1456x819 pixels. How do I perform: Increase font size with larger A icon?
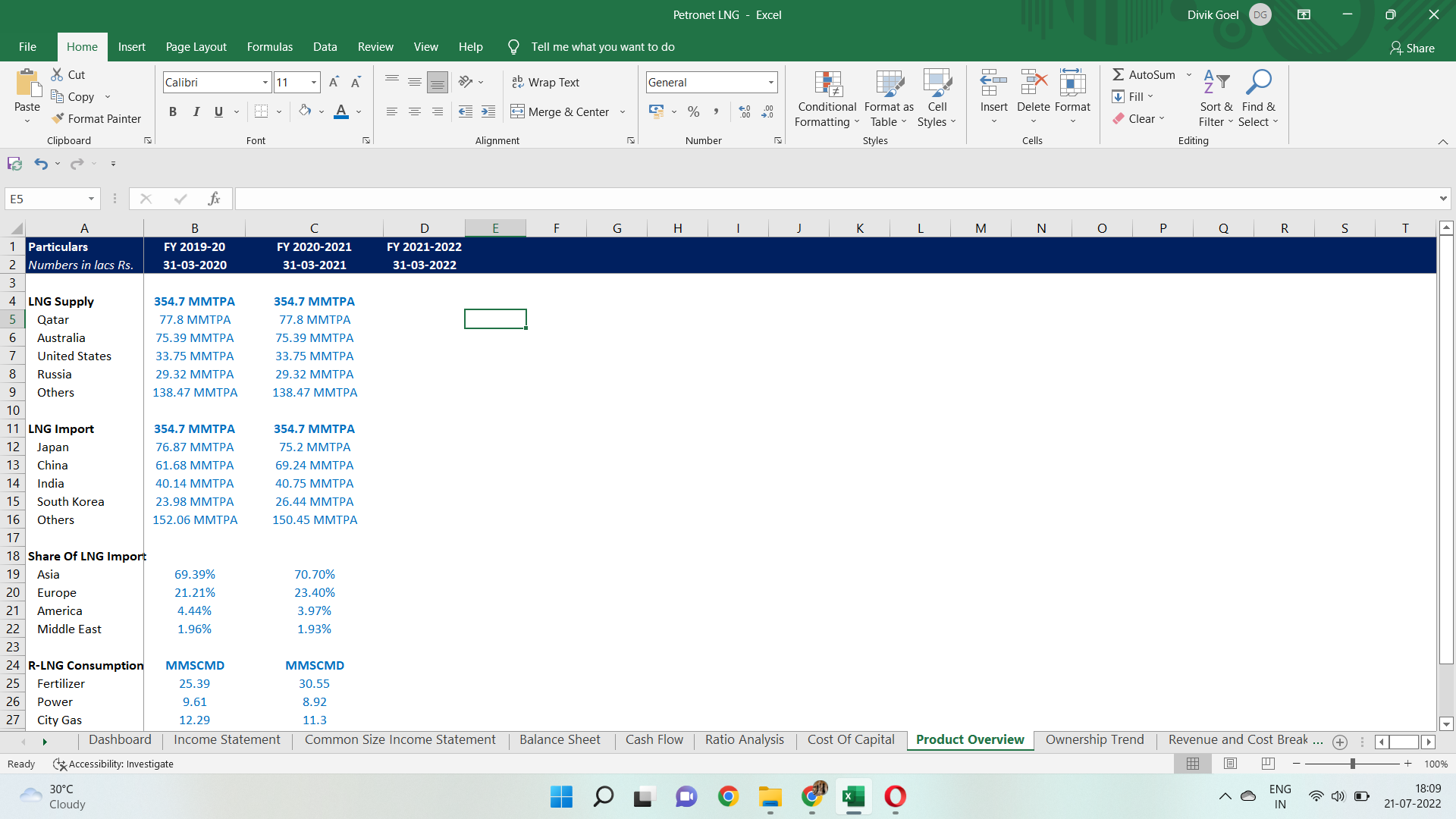pyautogui.click(x=334, y=82)
